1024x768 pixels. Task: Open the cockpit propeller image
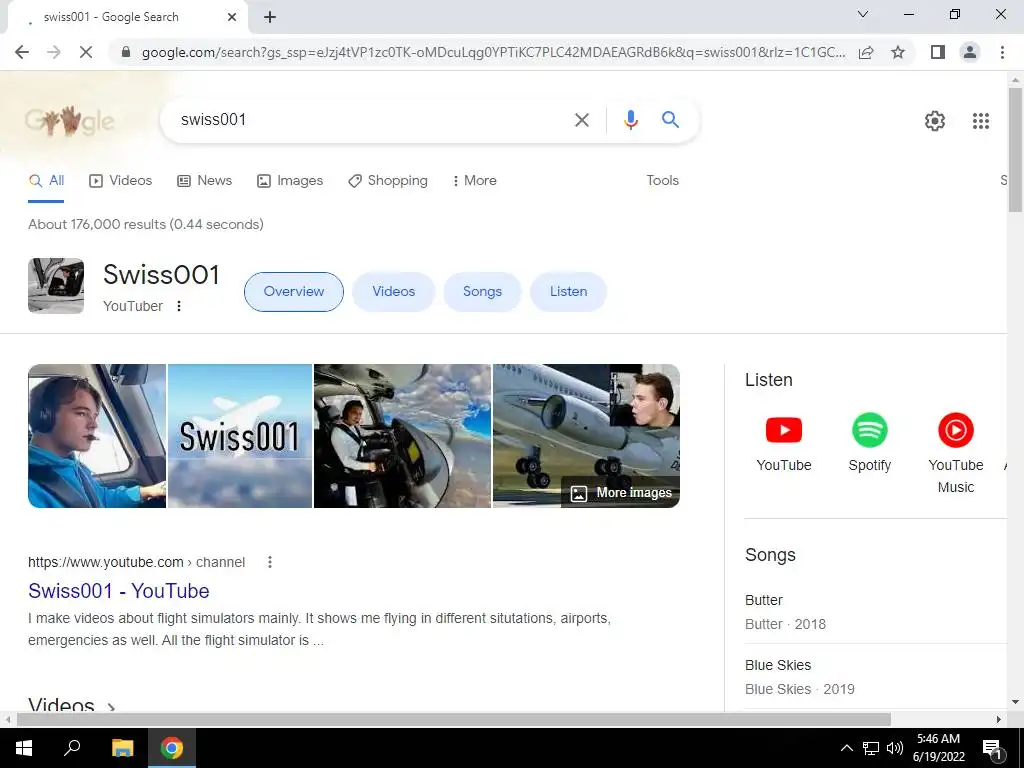point(402,436)
